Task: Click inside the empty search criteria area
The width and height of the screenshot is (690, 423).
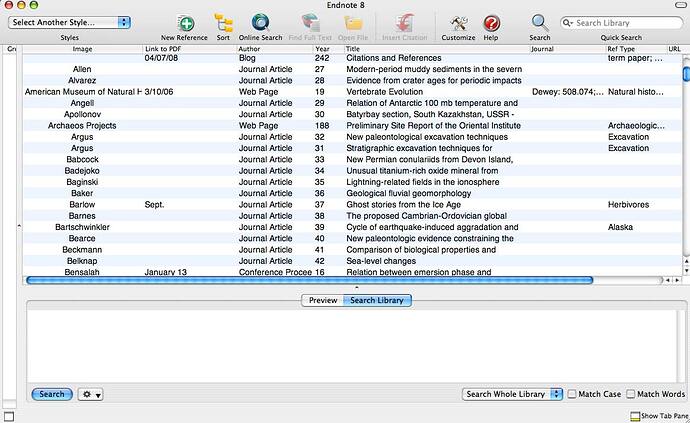Action: tap(352, 346)
